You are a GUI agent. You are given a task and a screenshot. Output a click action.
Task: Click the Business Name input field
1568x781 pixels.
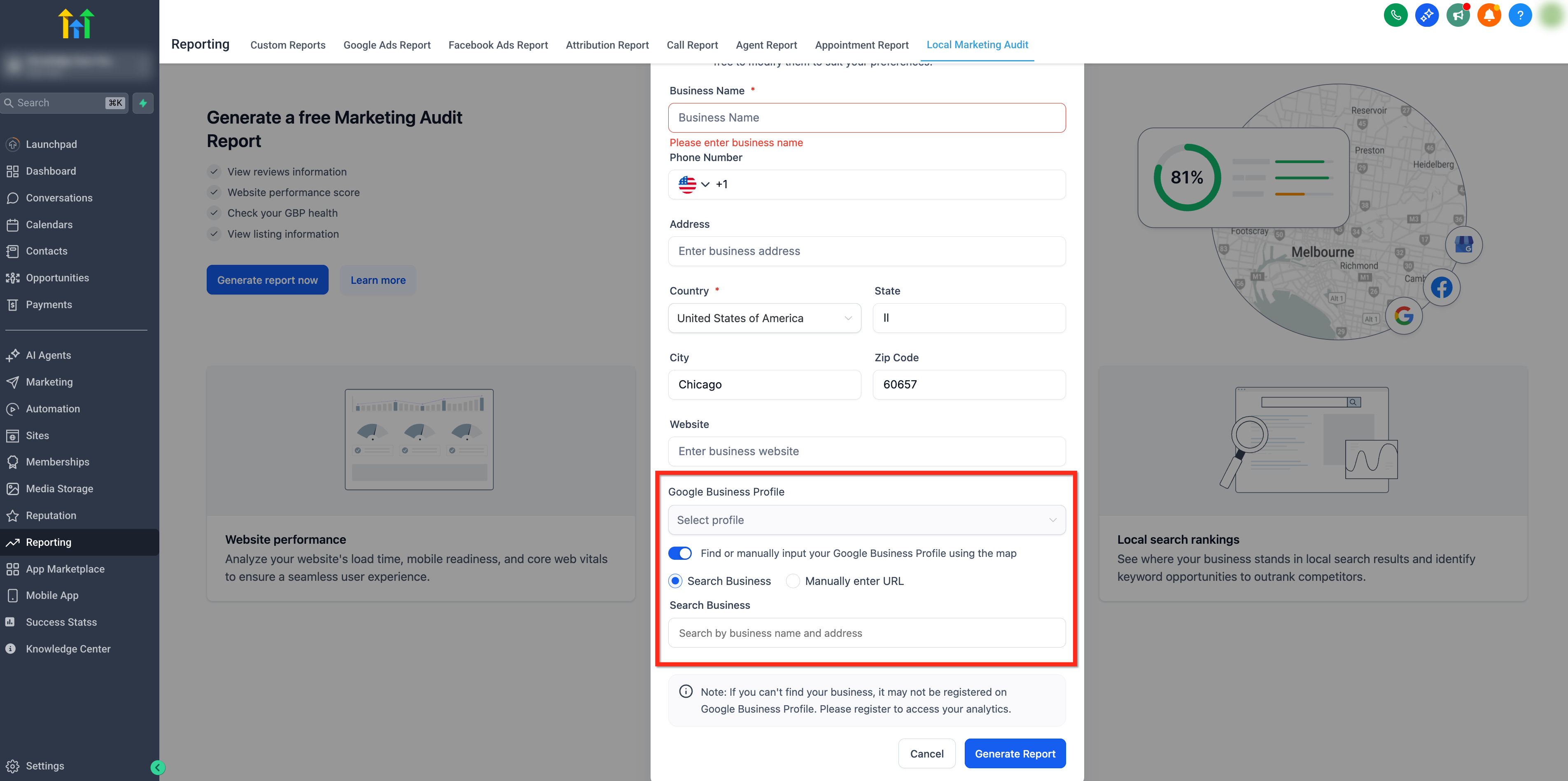tap(866, 117)
